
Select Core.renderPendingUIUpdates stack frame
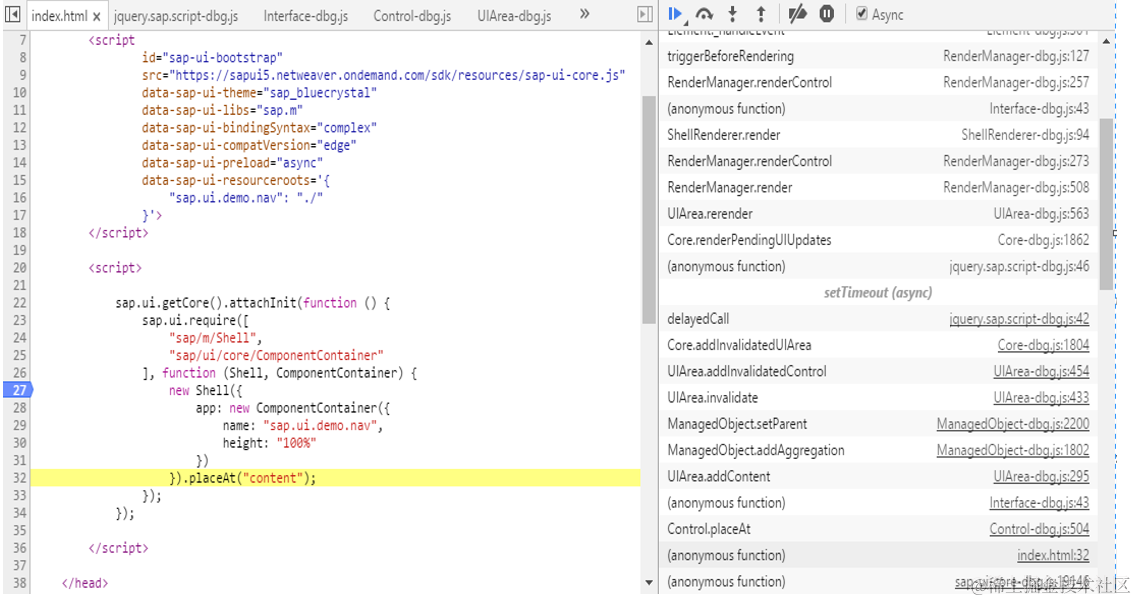[878, 240]
